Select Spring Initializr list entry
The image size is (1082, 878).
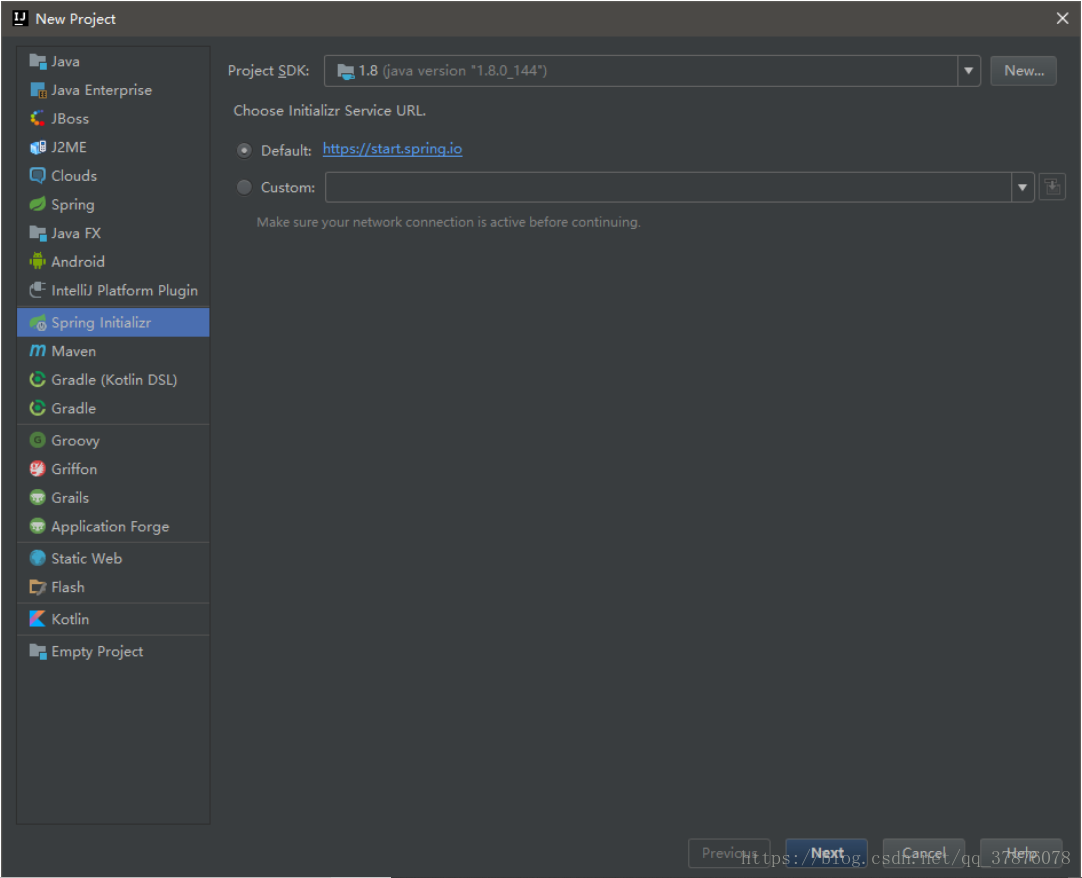(113, 322)
